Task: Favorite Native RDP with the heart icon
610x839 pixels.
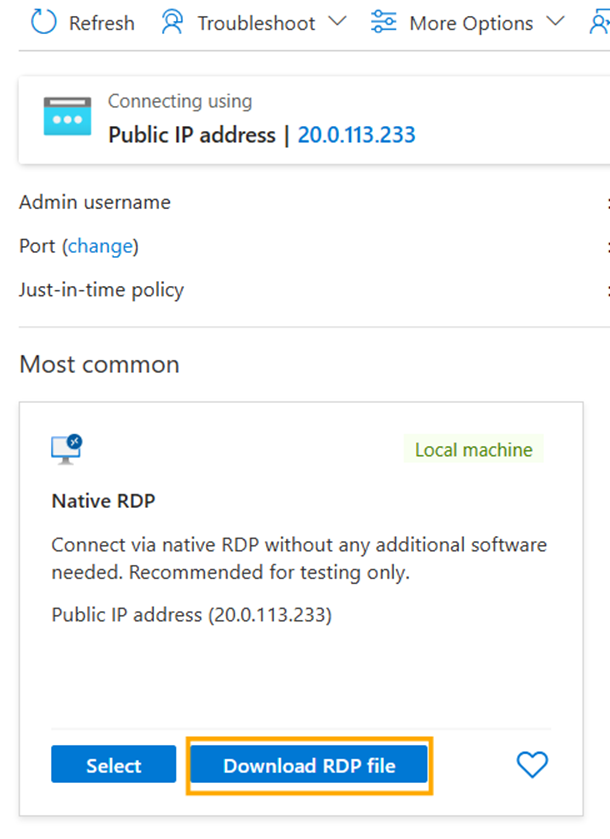Action: click(x=532, y=765)
